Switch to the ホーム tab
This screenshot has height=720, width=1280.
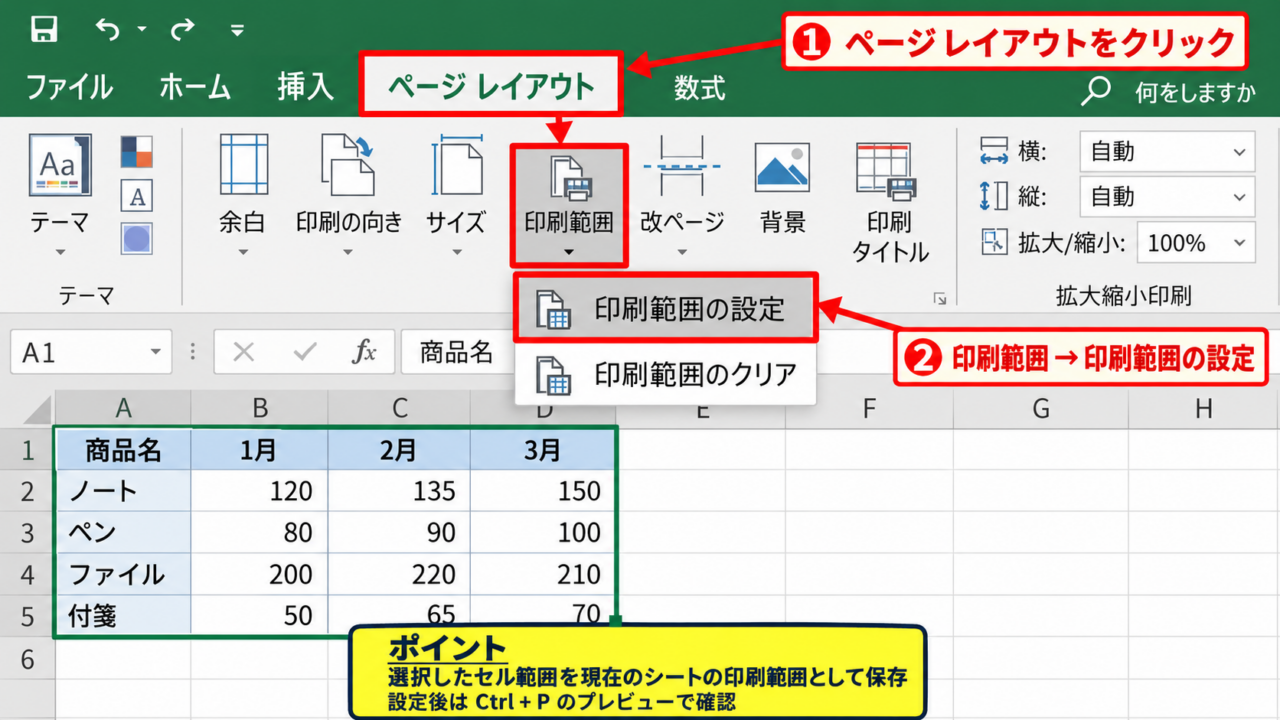tap(195, 87)
